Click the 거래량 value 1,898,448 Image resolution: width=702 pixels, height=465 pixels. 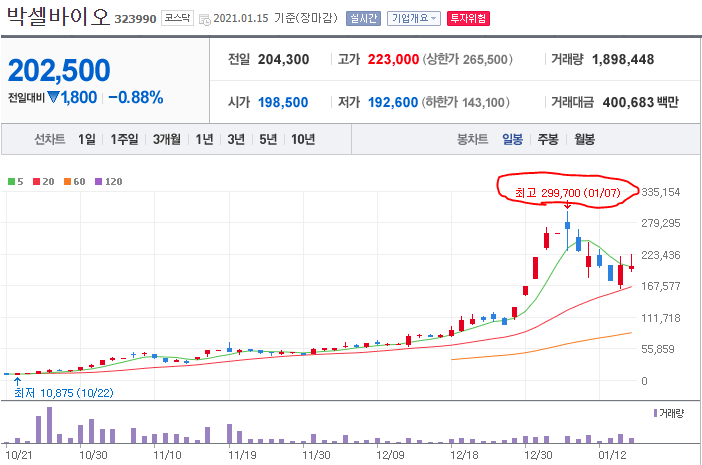(x=623, y=60)
